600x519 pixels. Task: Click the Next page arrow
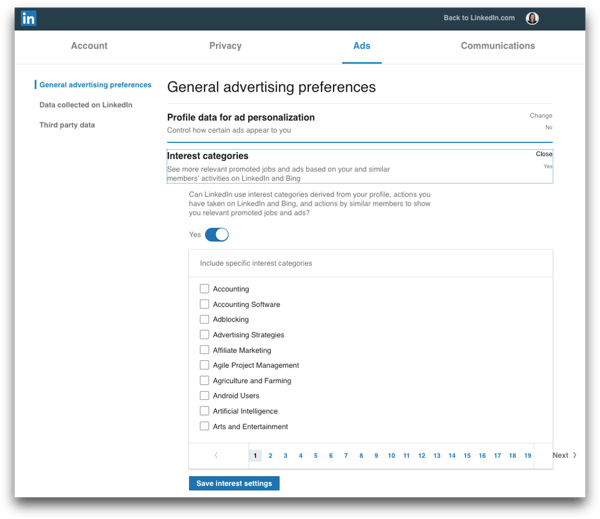[x=564, y=455]
